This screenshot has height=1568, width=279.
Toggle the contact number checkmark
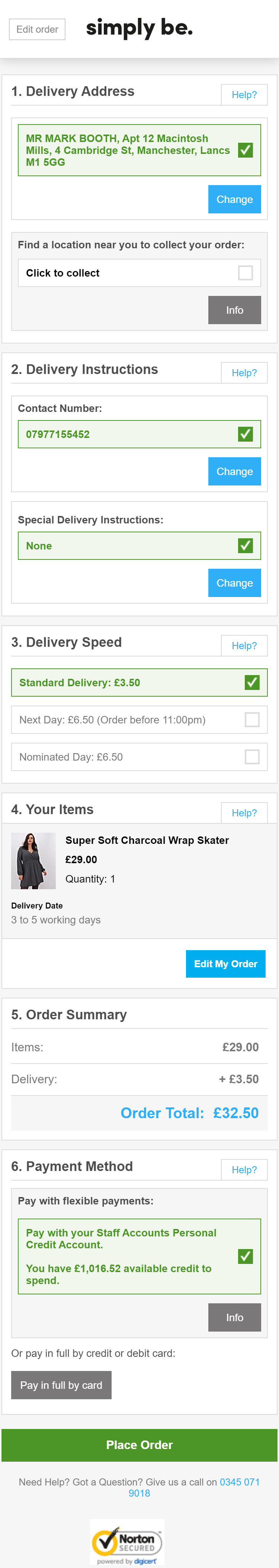pyautogui.click(x=245, y=434)
